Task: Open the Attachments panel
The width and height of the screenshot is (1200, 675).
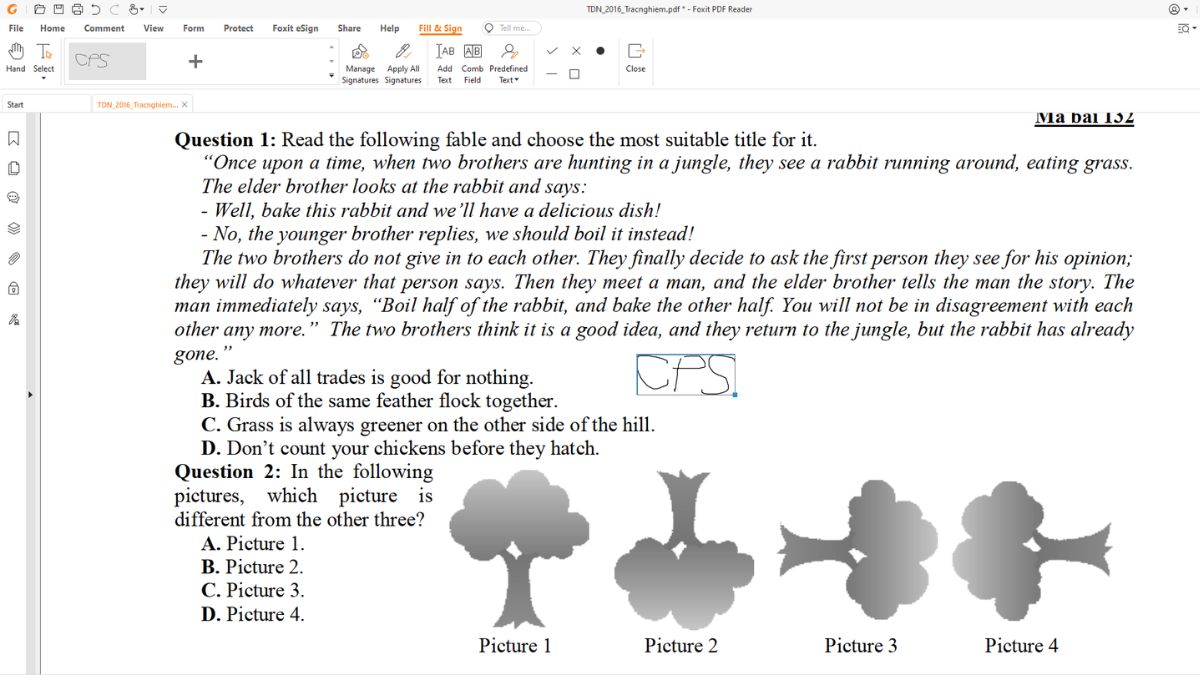Action: coord(14,258)
